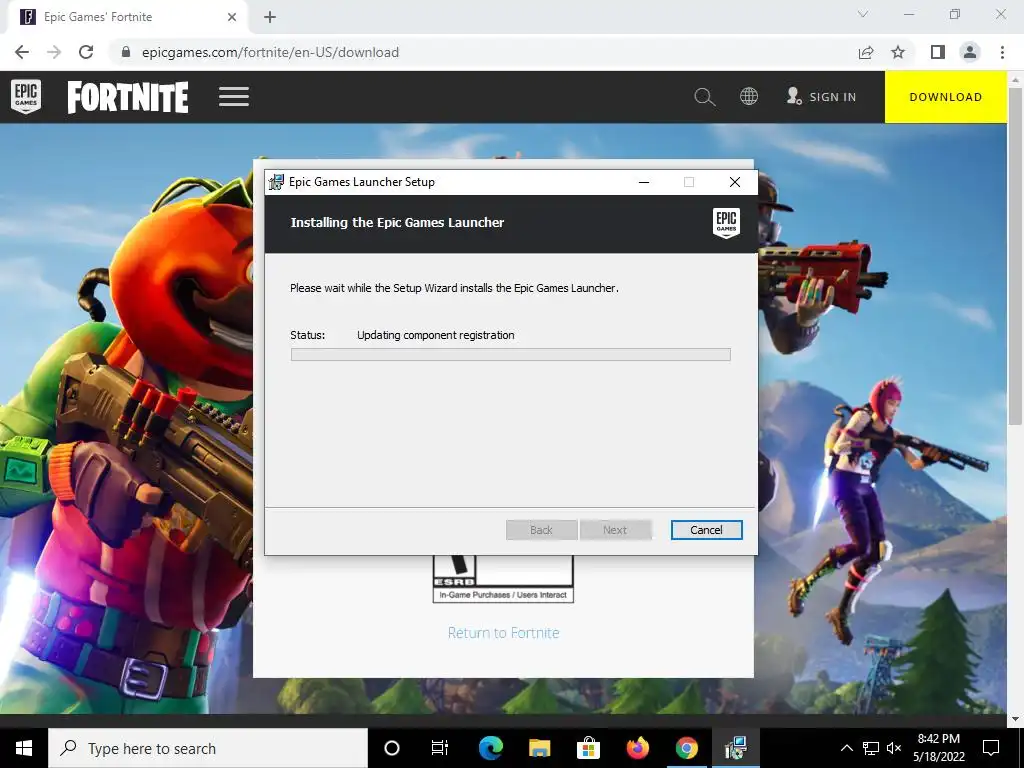Click the ESRB rating badge
1024x768 pixels.
click(504, 579)
